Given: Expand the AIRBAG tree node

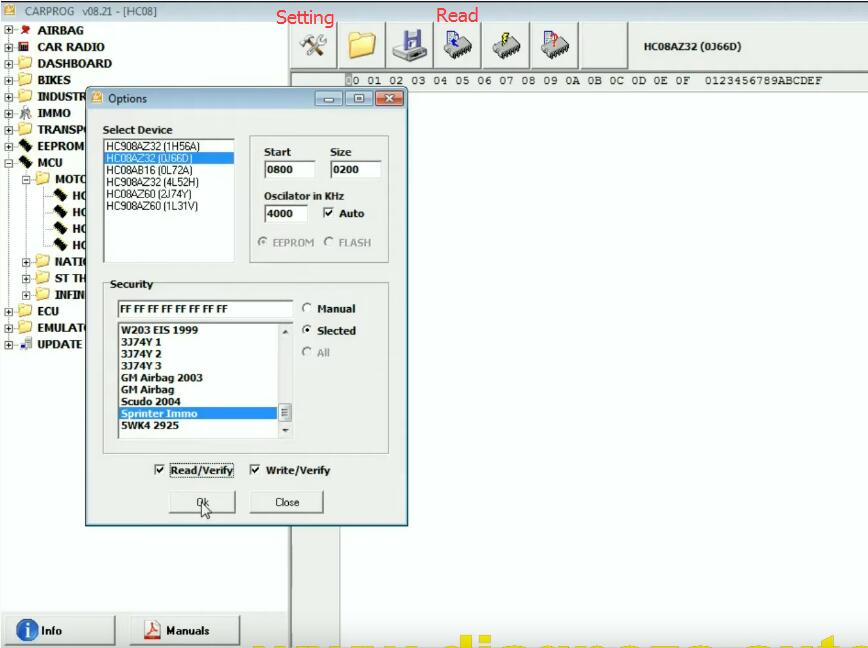Looking at the screenshot, I should (9, 30).
